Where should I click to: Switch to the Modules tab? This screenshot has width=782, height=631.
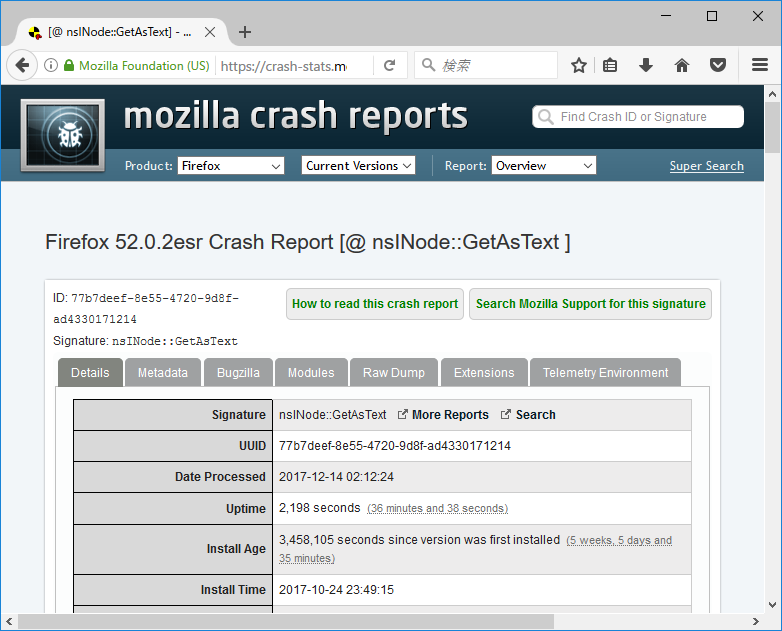coord(311,373)
